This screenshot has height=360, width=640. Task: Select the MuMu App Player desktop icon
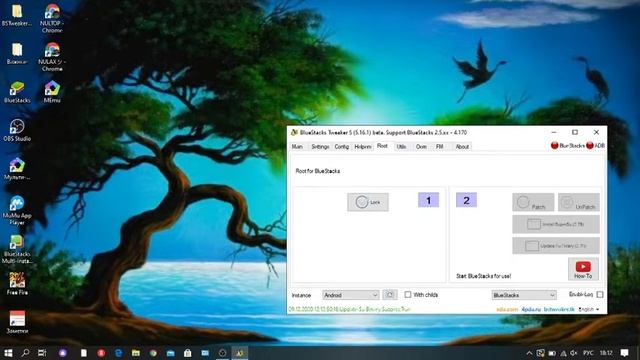[x=17, y=211]
